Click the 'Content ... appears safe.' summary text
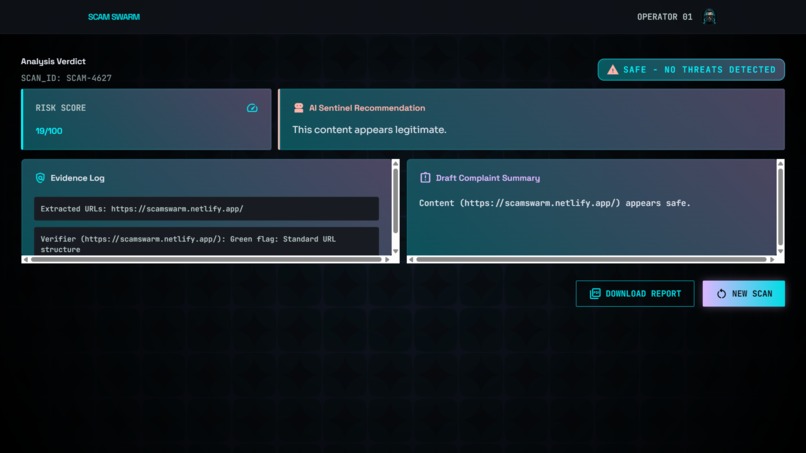 coord(555,203)
